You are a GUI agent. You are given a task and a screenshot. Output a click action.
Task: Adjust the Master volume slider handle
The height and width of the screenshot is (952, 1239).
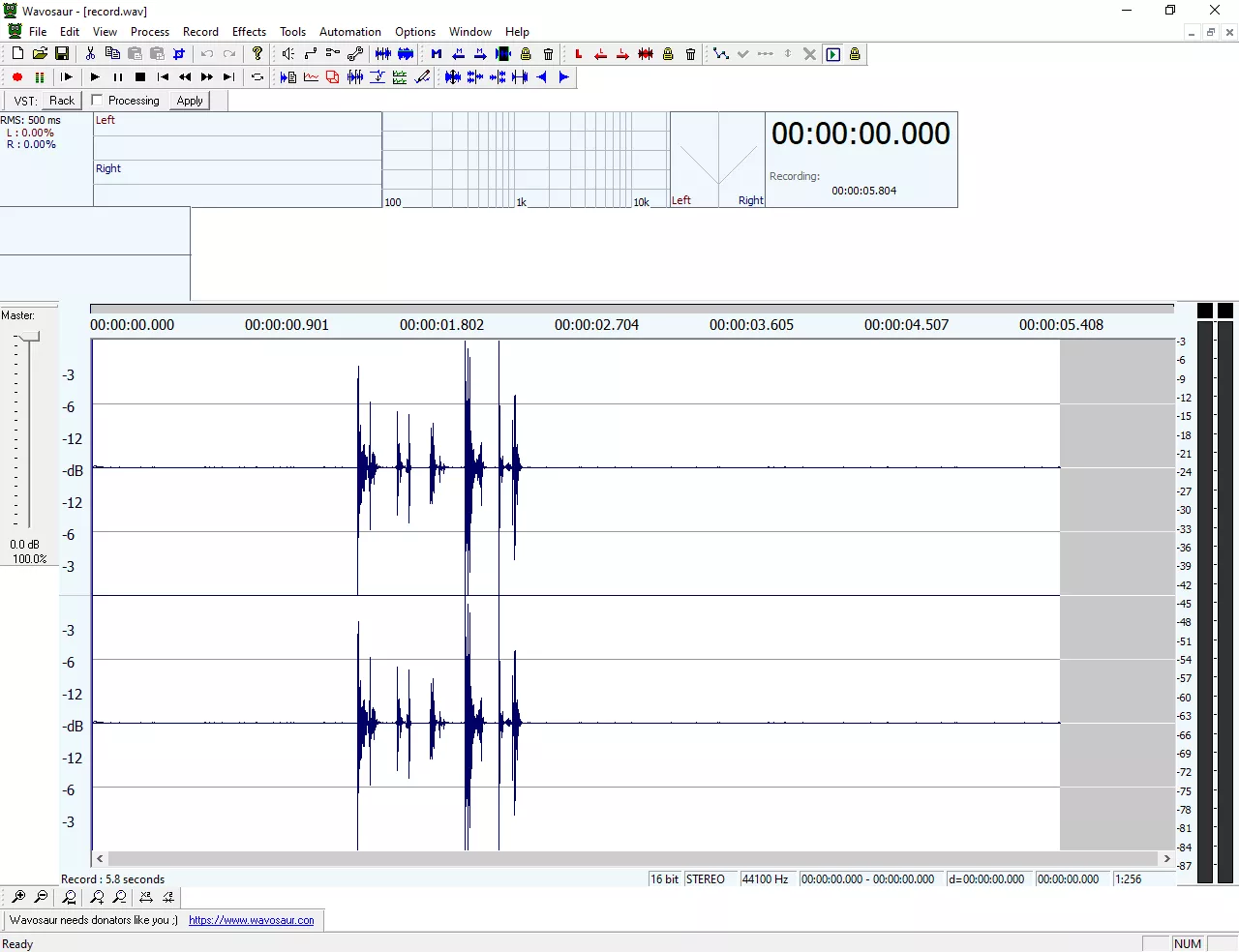[x=30, y=337]
